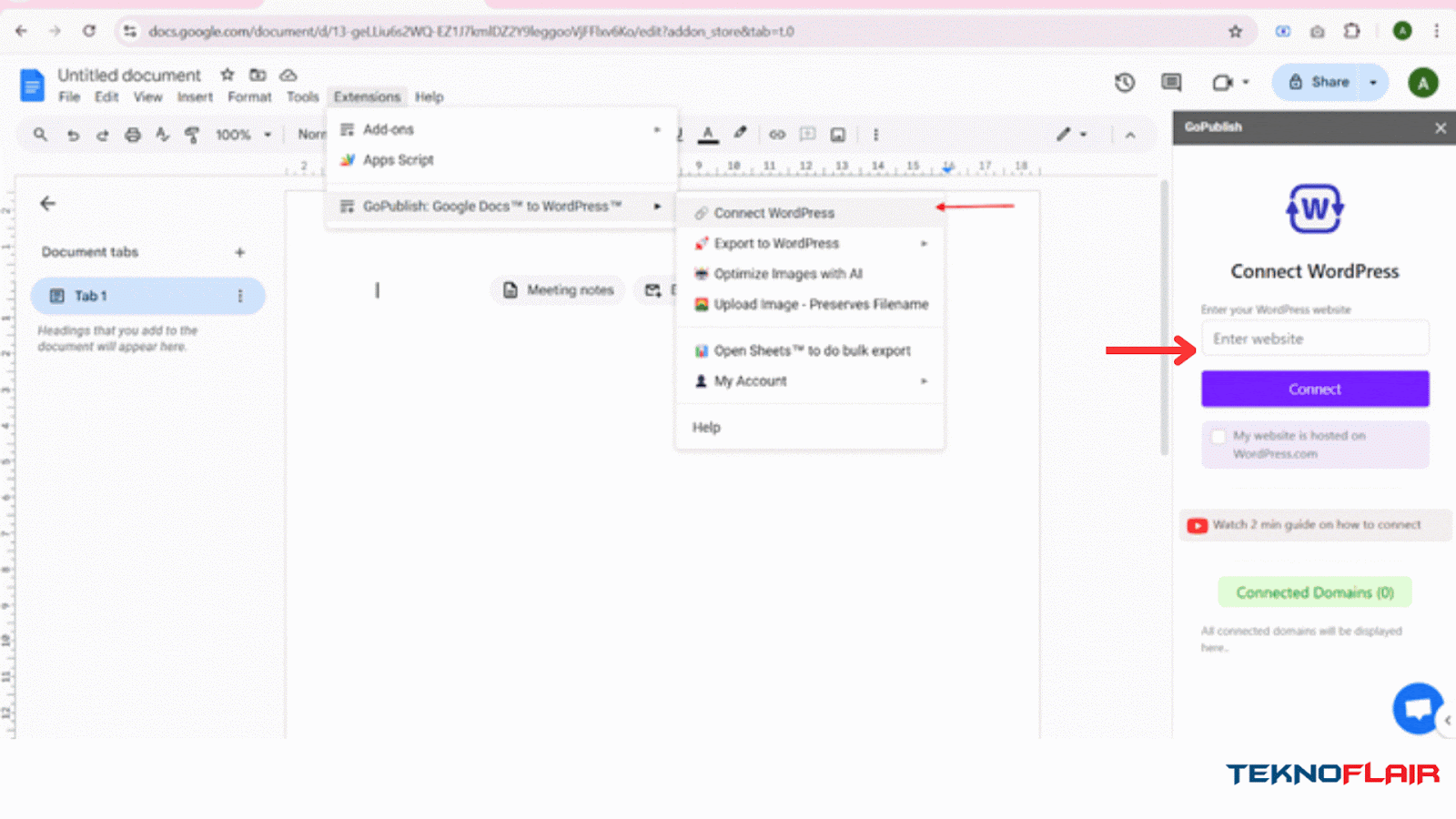Collapse the toolbar with the chevron
Viewport: 1456px width, 819px height.
pos(1130,135)
